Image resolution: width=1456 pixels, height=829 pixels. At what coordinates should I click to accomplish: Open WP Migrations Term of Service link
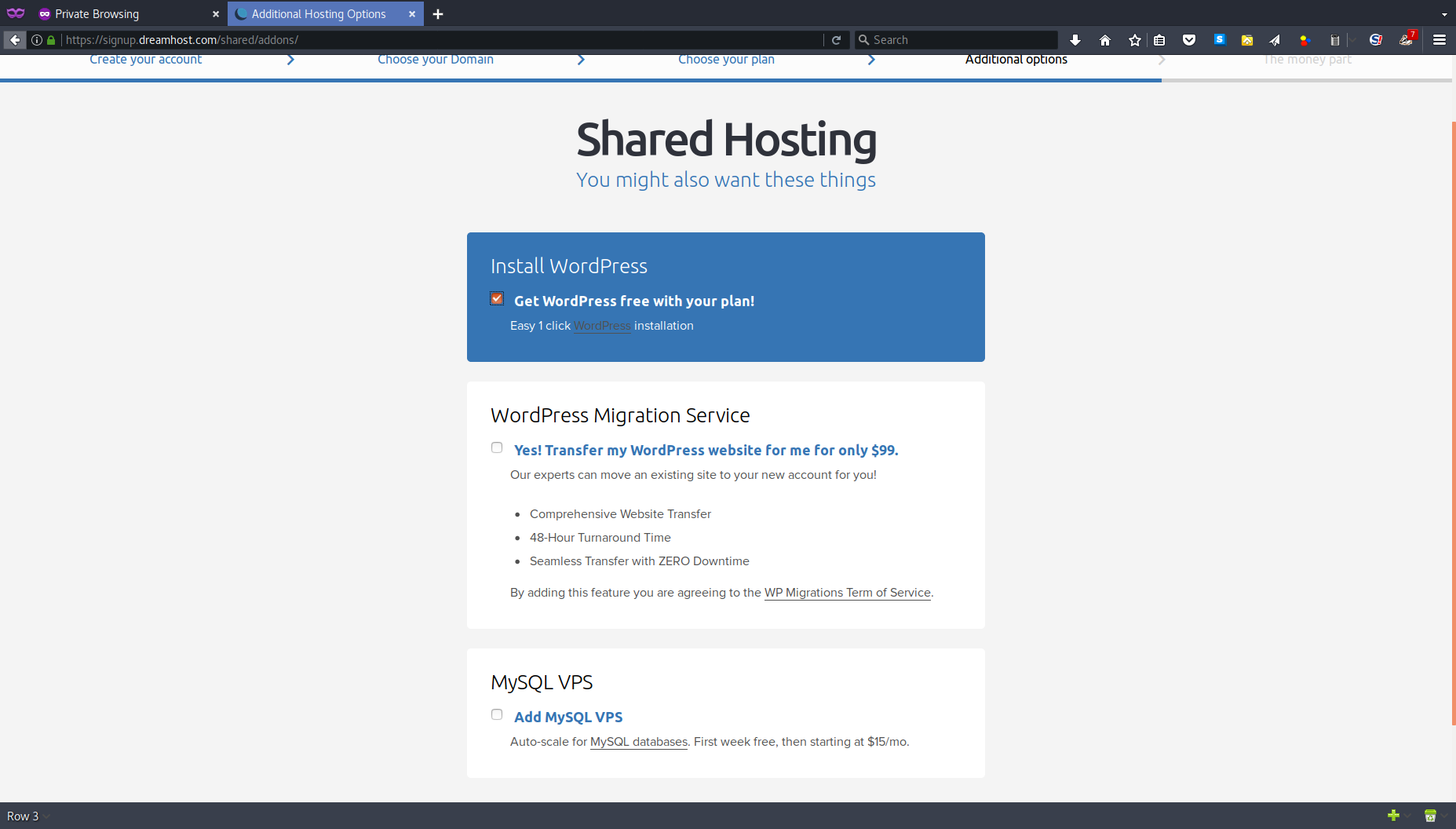[x=848, y=593]
